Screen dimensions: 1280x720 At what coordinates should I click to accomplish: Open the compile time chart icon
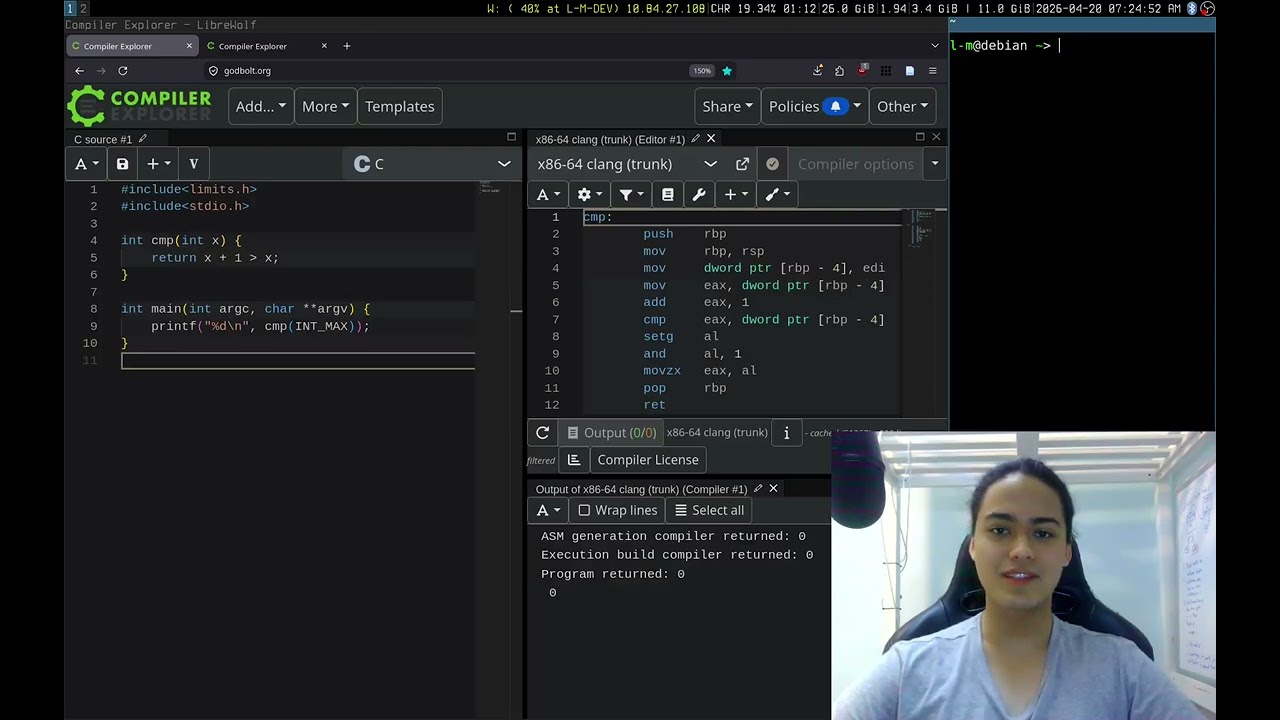point(574,460)
